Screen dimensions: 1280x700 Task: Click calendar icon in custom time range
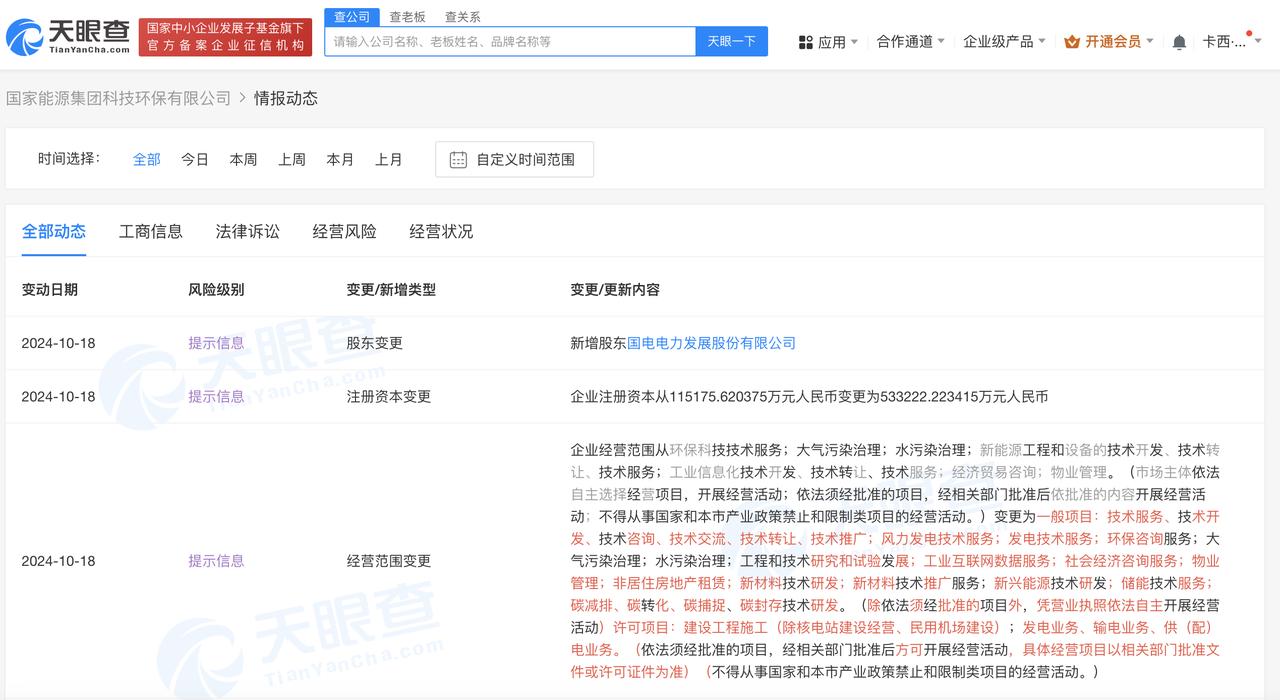click(458, 160)
